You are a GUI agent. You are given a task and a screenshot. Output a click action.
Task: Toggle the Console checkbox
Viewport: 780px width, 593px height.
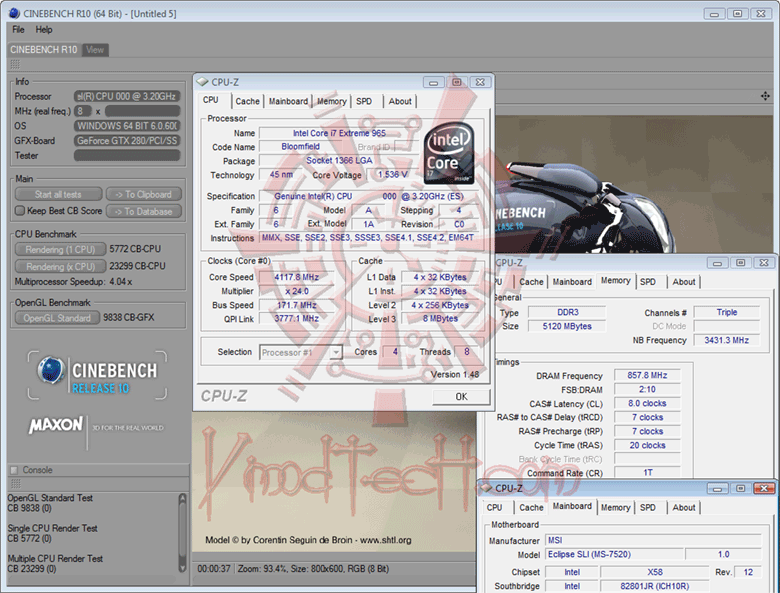(x=14, y=470)
